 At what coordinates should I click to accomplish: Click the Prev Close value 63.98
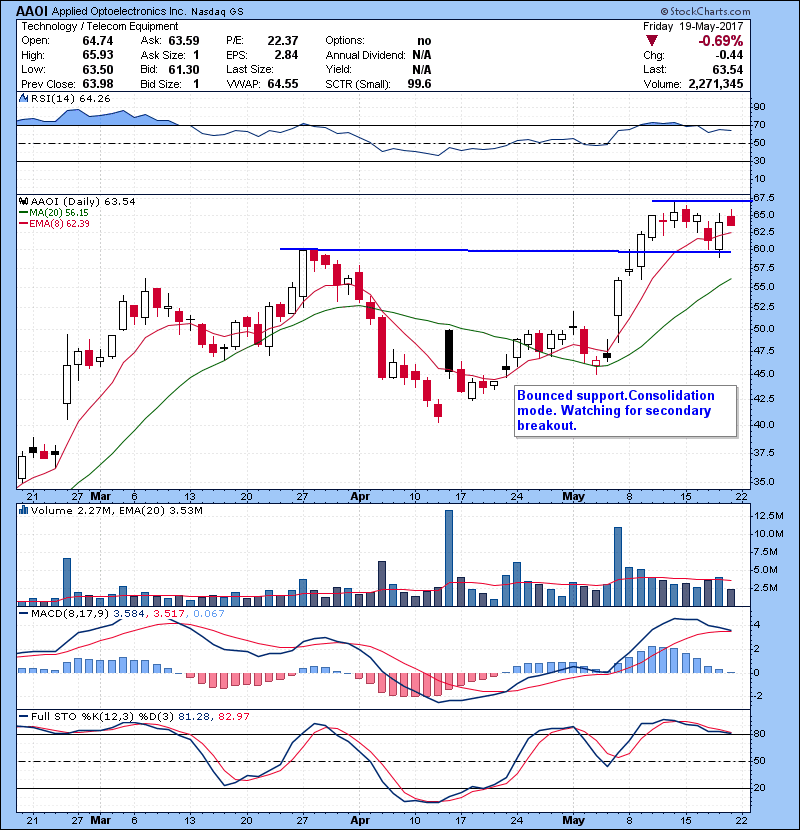coord(97,84)
